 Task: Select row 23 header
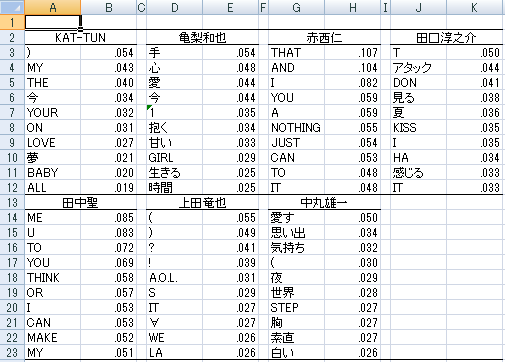click(12, 352)
